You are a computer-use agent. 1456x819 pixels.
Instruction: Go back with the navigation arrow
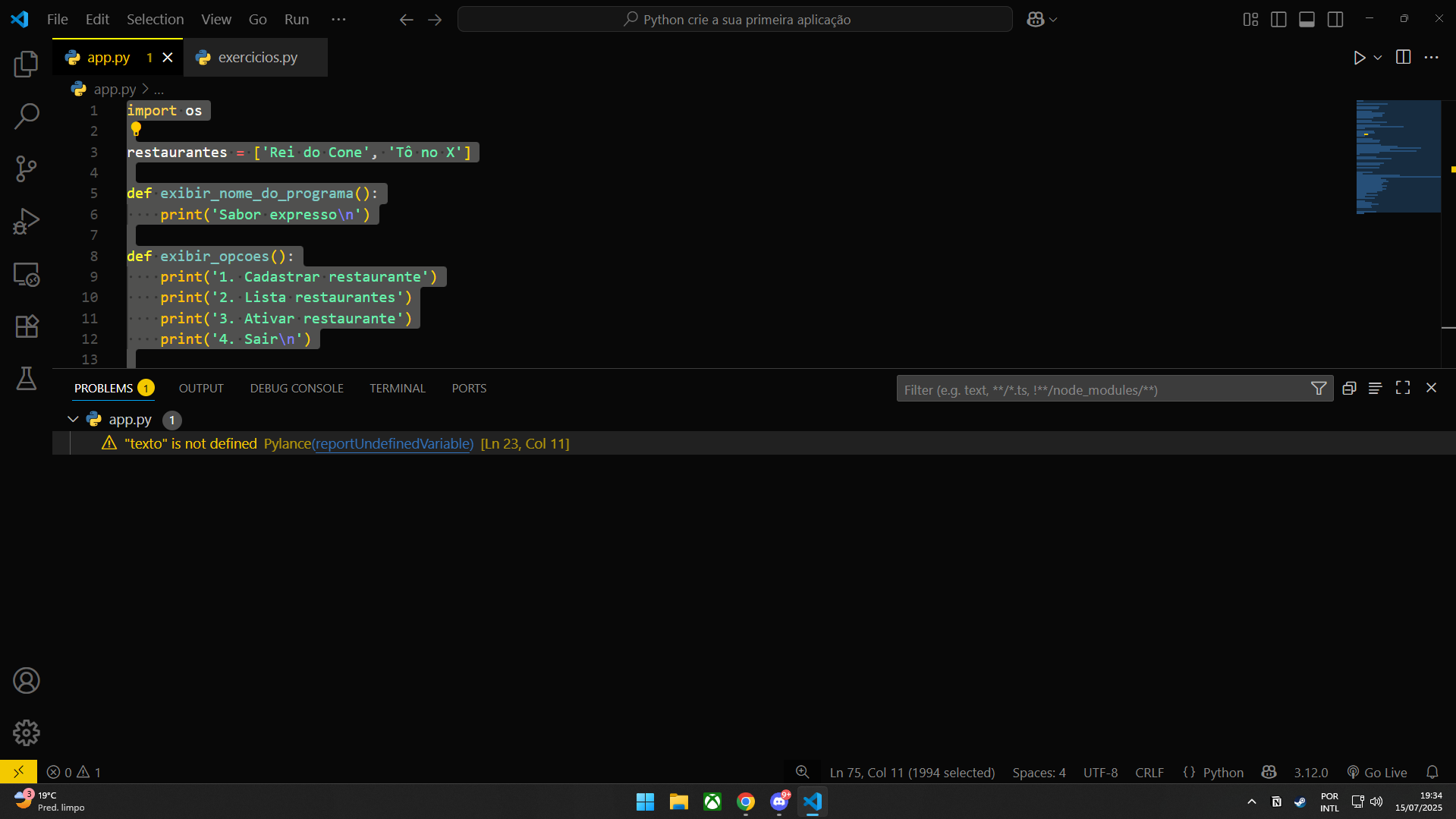pyautogui.click(x=407, y=20)
